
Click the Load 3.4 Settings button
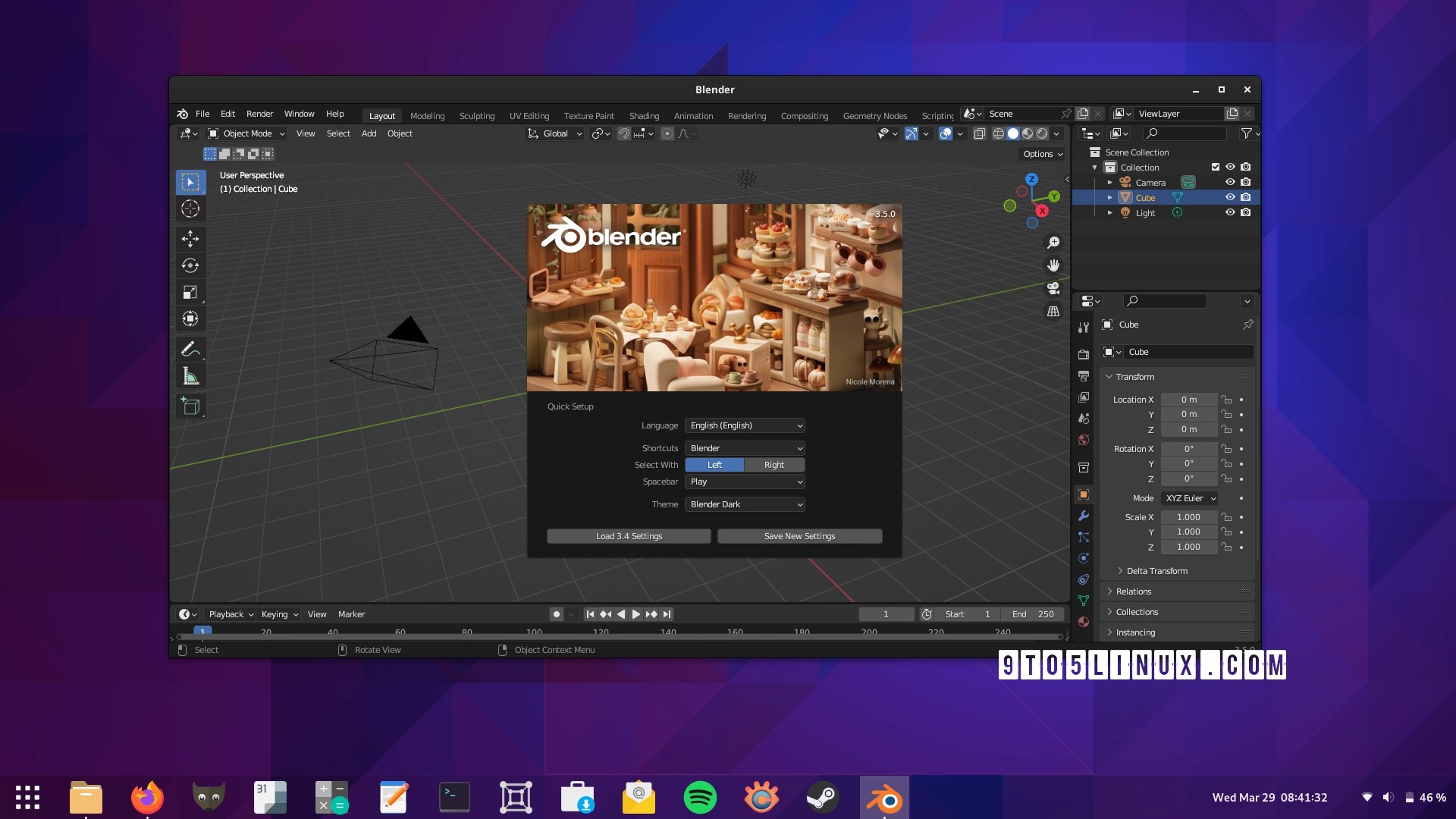(629, 536)
